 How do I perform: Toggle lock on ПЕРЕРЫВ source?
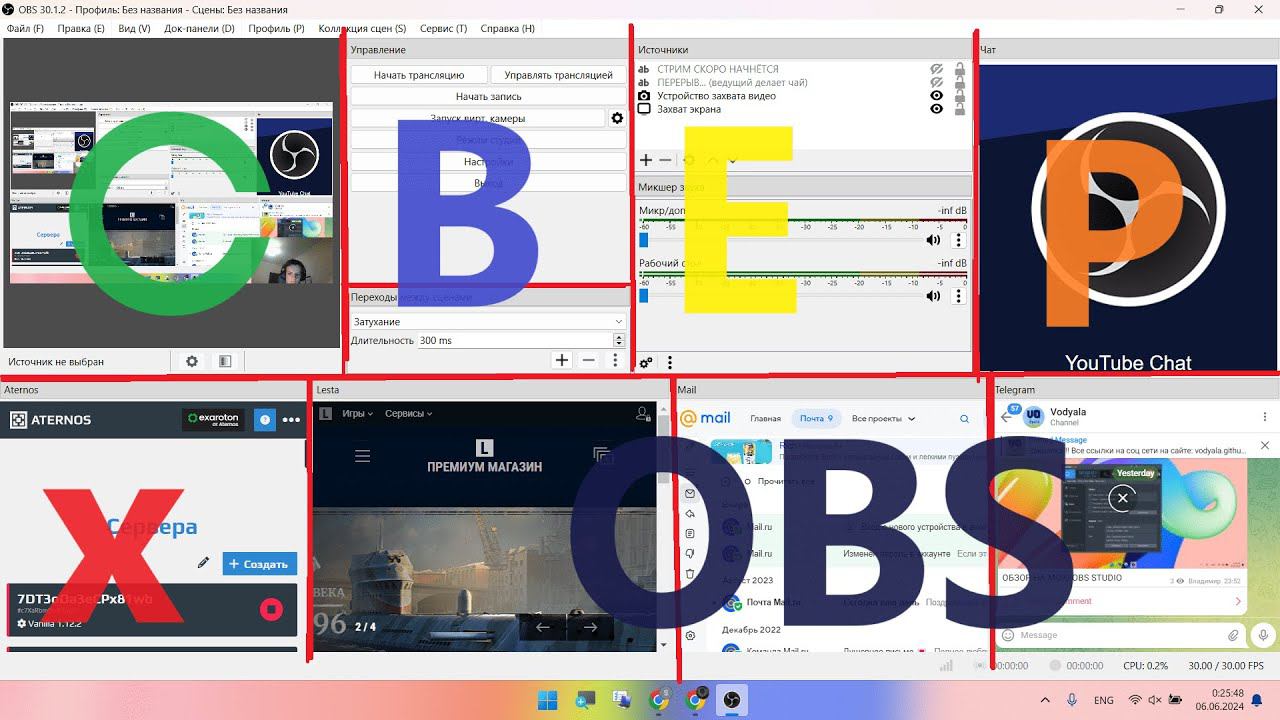(960, 82)
